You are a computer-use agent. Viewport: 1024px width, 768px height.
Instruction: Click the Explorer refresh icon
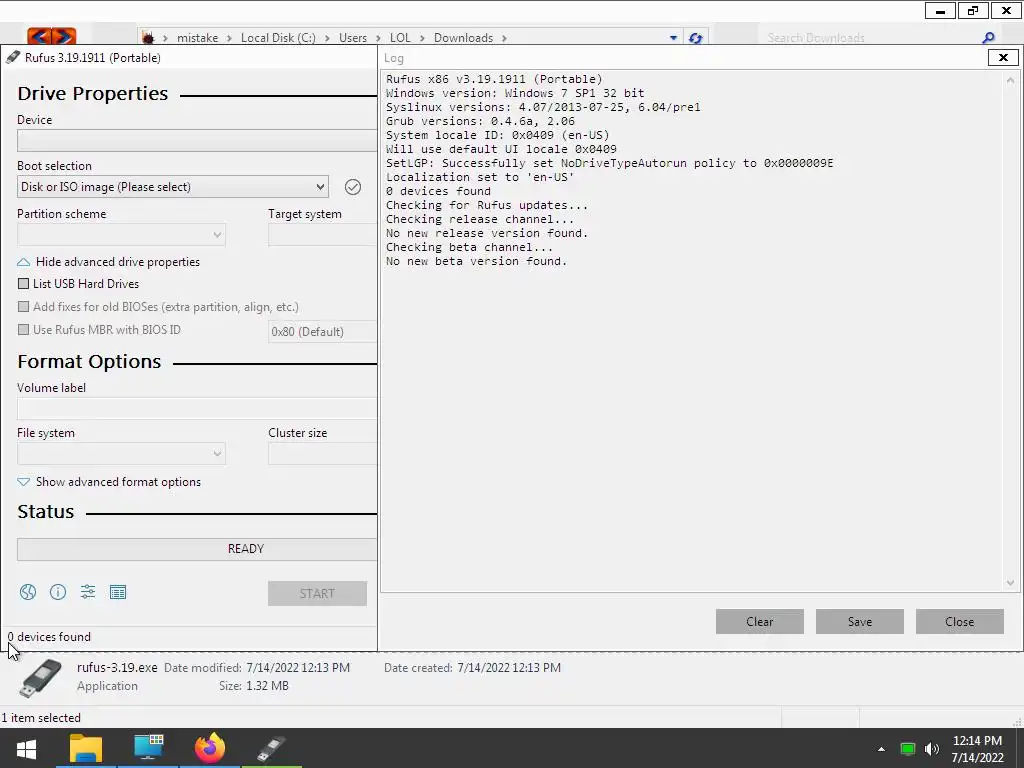[696, 38]
